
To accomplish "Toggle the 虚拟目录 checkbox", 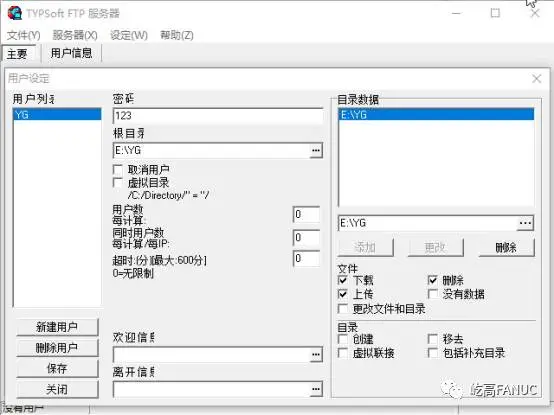I will (118, 183).
